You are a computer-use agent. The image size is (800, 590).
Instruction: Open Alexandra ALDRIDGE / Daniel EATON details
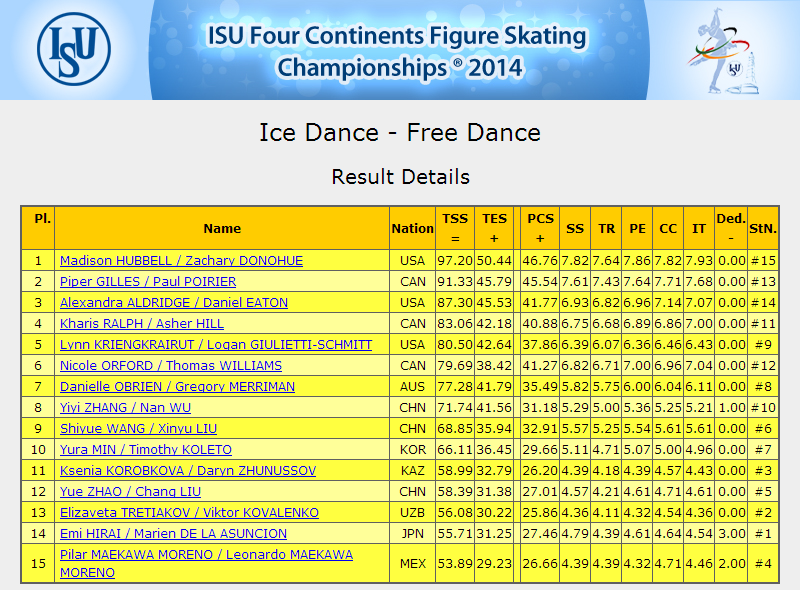point(174,302)
